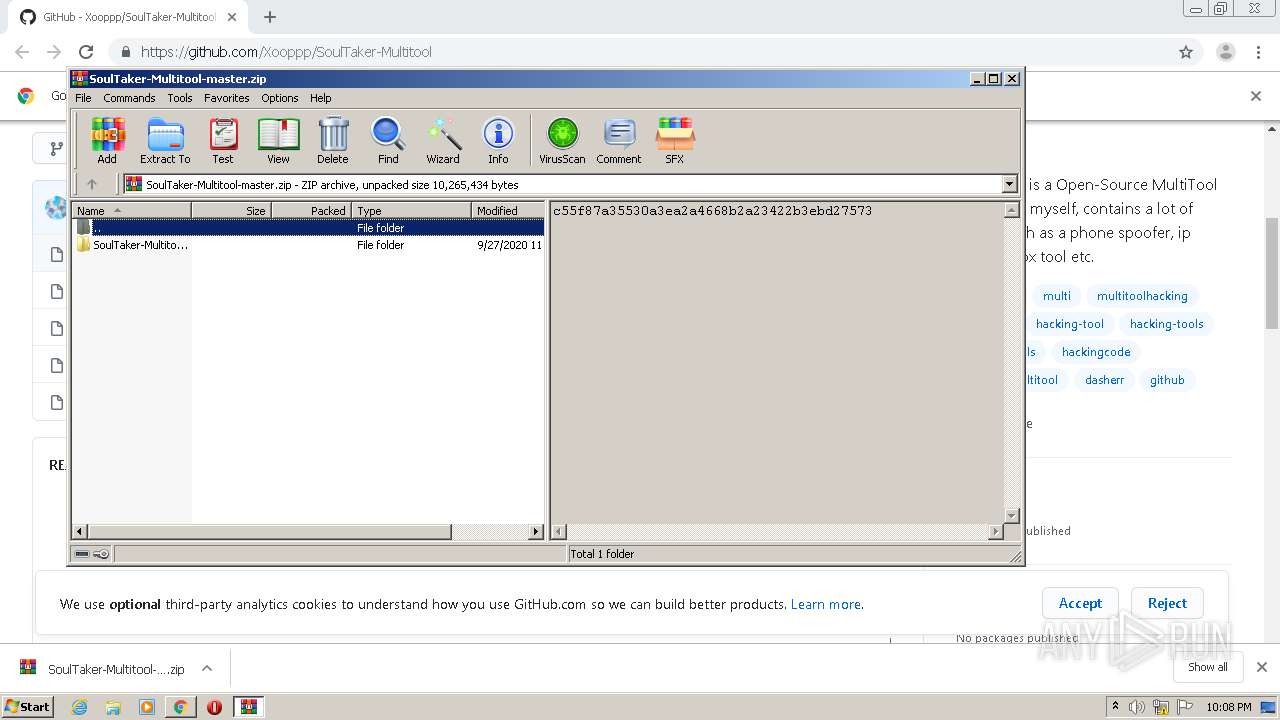This screenshot has width=1280, height=720.
Task: Open the dasherr topic tag
Action: [x=1104, y=379]
